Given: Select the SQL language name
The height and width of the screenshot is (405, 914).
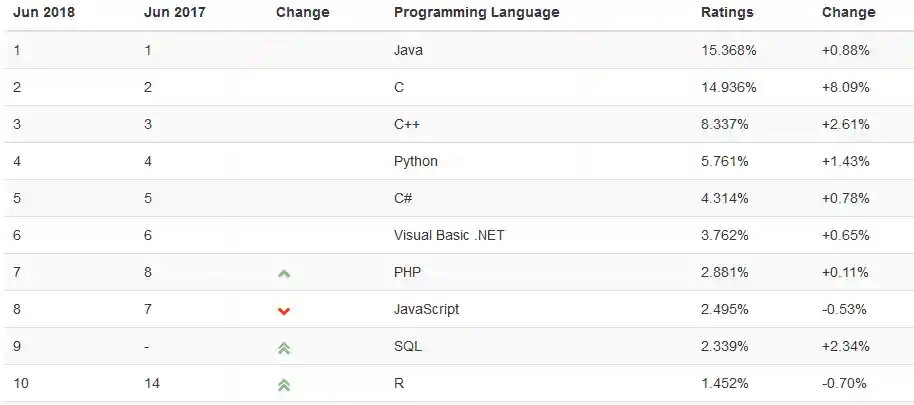Looking at the screenshot, I should 407,346.
